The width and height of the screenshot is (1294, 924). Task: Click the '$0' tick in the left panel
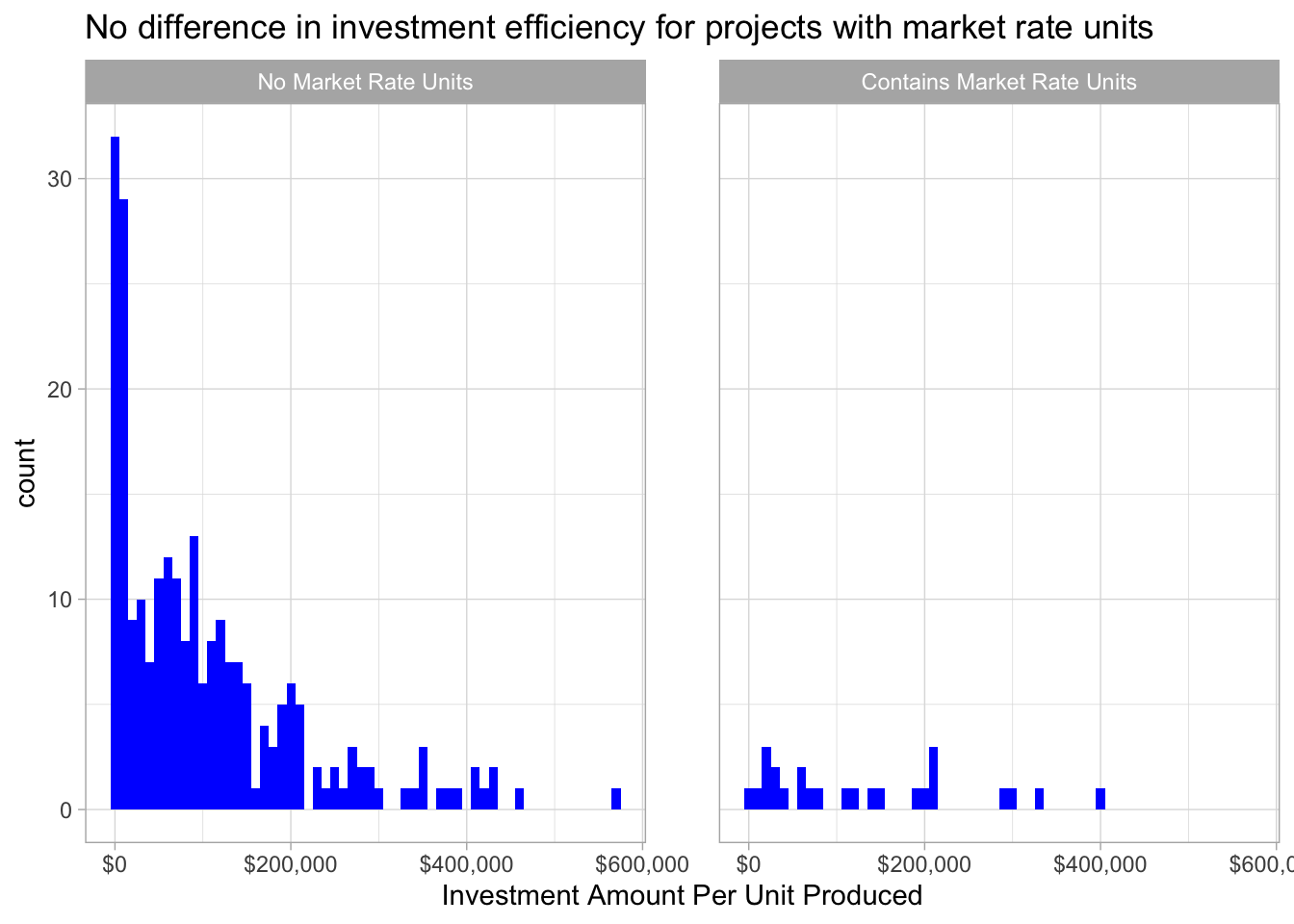point(115,864)
